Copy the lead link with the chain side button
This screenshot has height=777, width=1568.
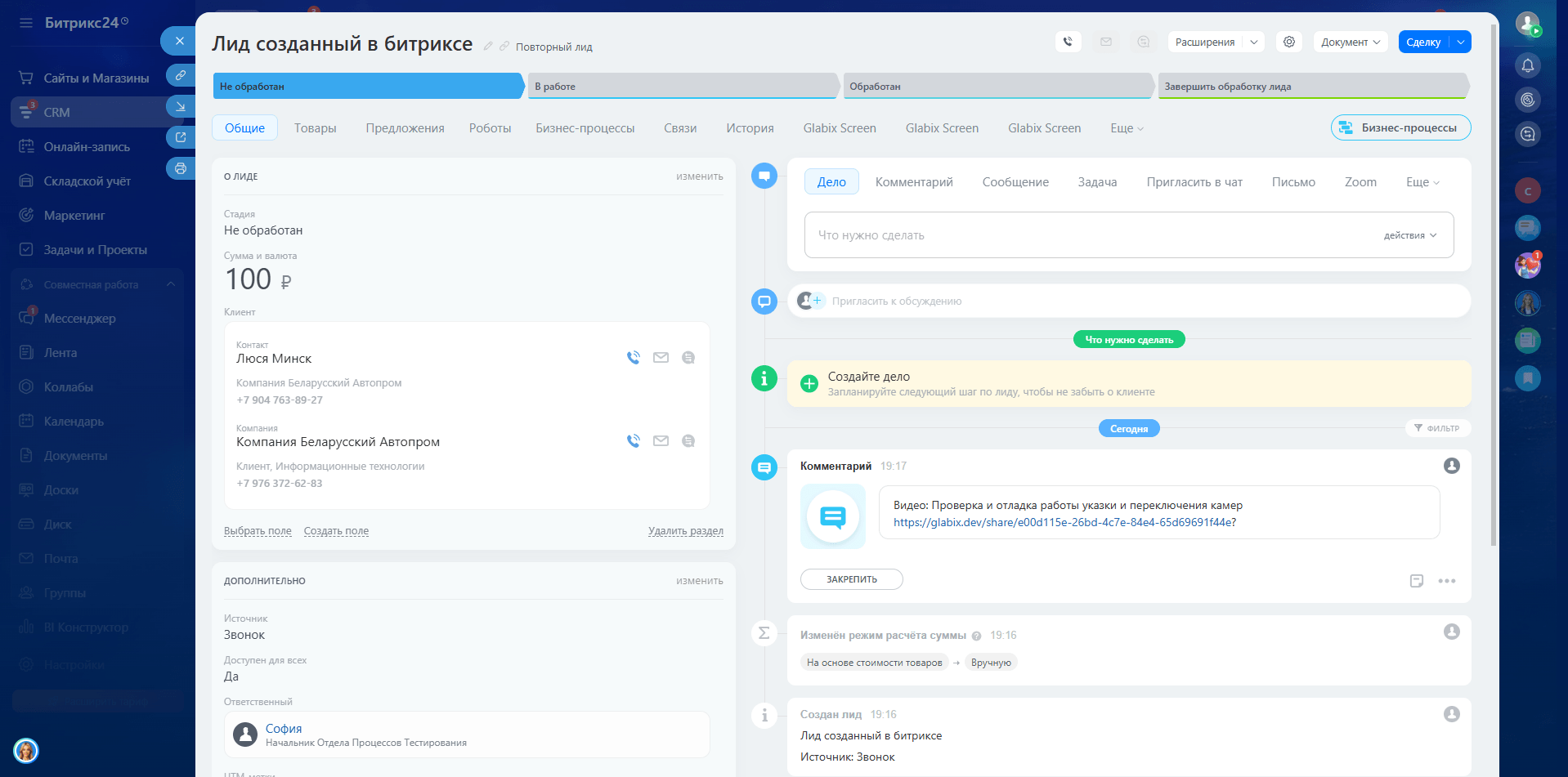click(x=181, y=75)
